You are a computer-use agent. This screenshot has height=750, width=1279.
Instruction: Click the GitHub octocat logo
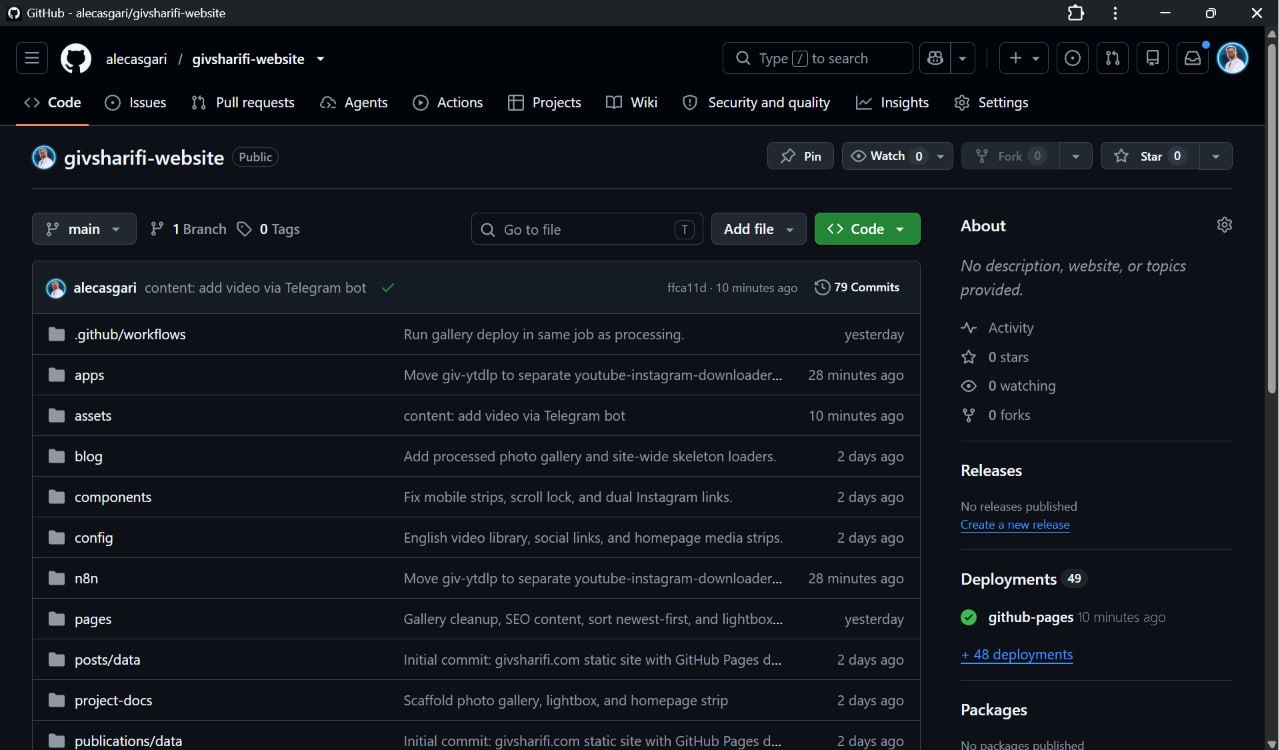coord(76,59)
